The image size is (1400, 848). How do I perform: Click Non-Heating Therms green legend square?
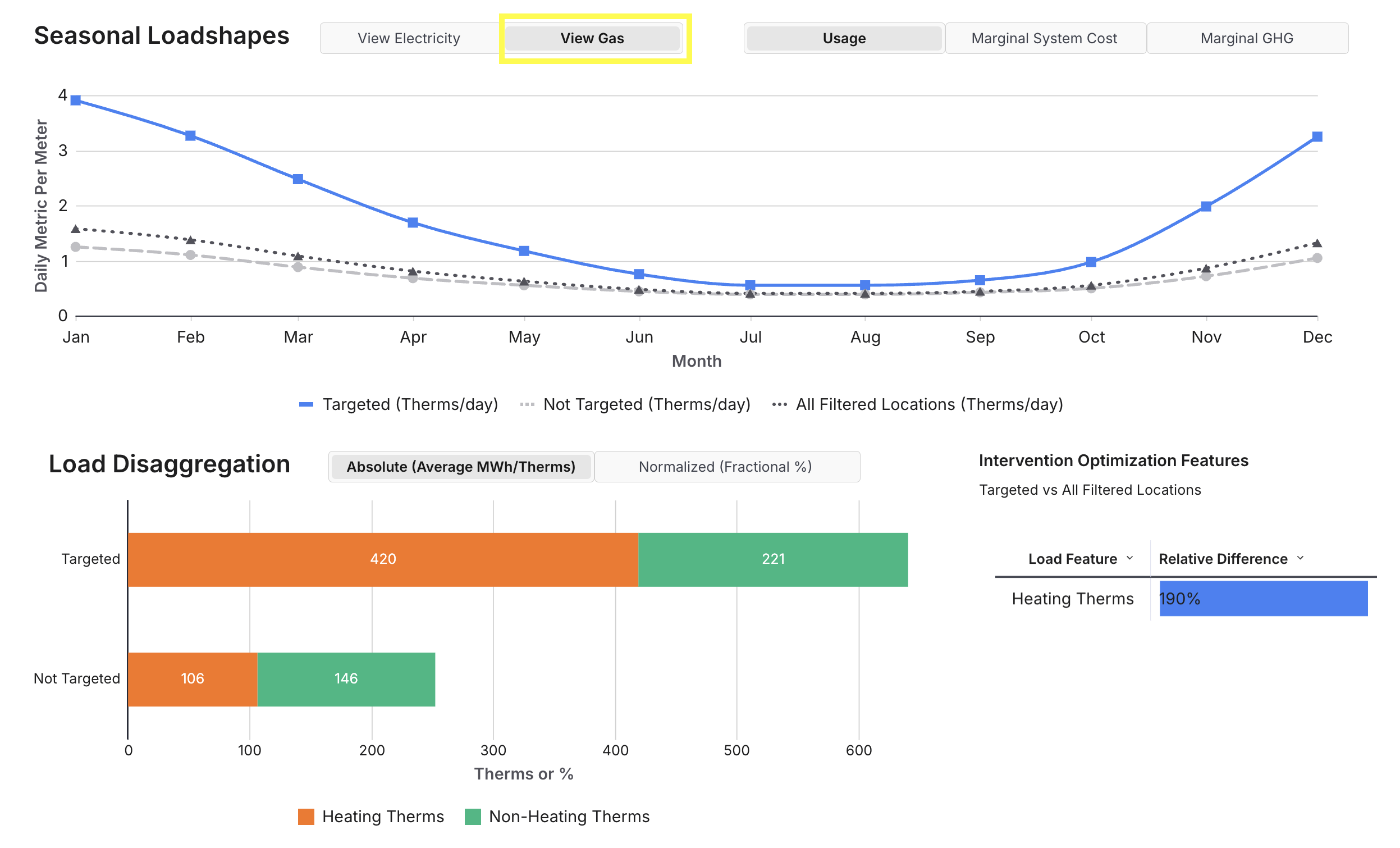(x=473, y=817)
